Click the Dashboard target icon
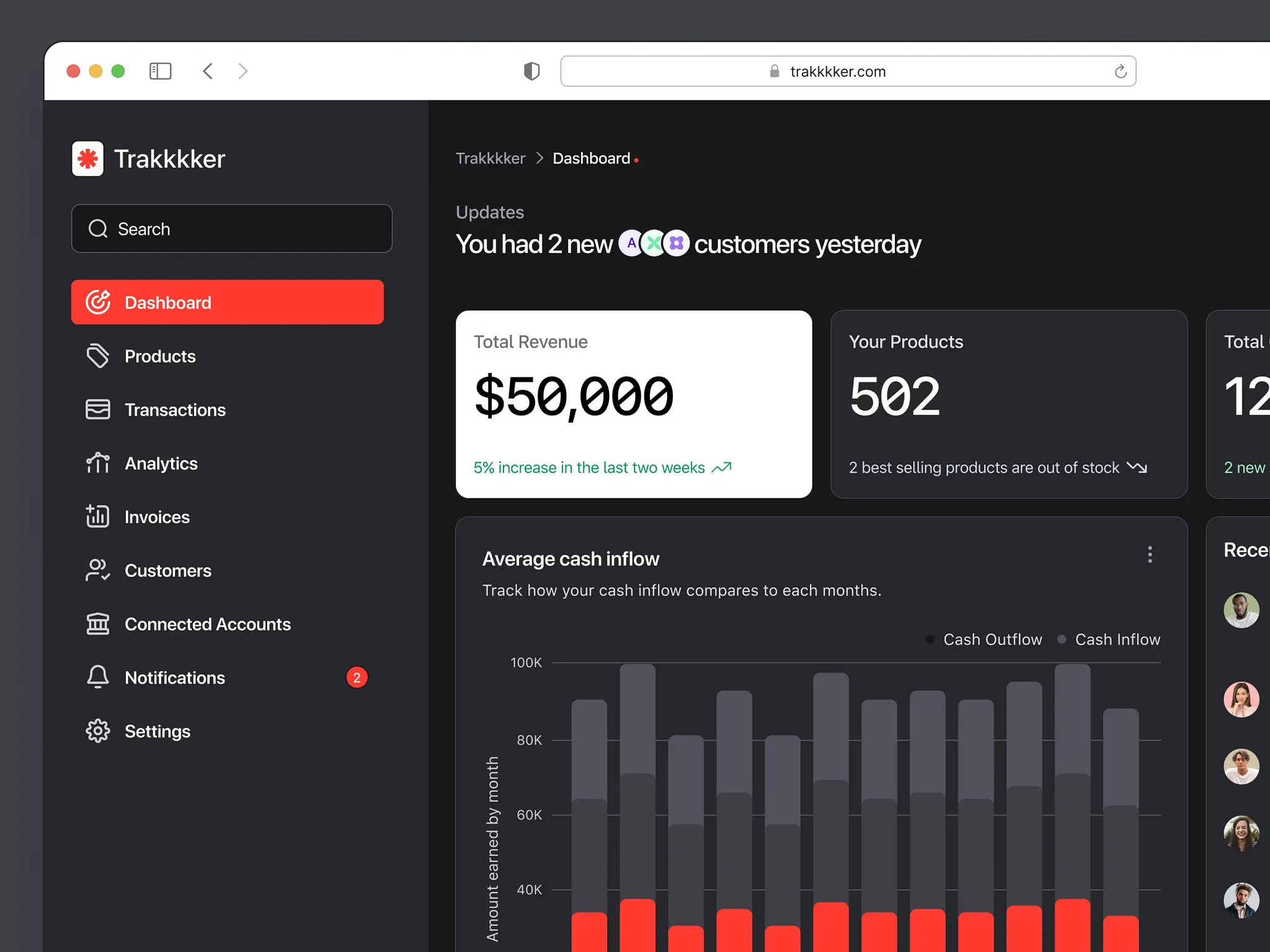This screenshot has width=1270, height=952. pyautogui.click(x=98, y=302)
